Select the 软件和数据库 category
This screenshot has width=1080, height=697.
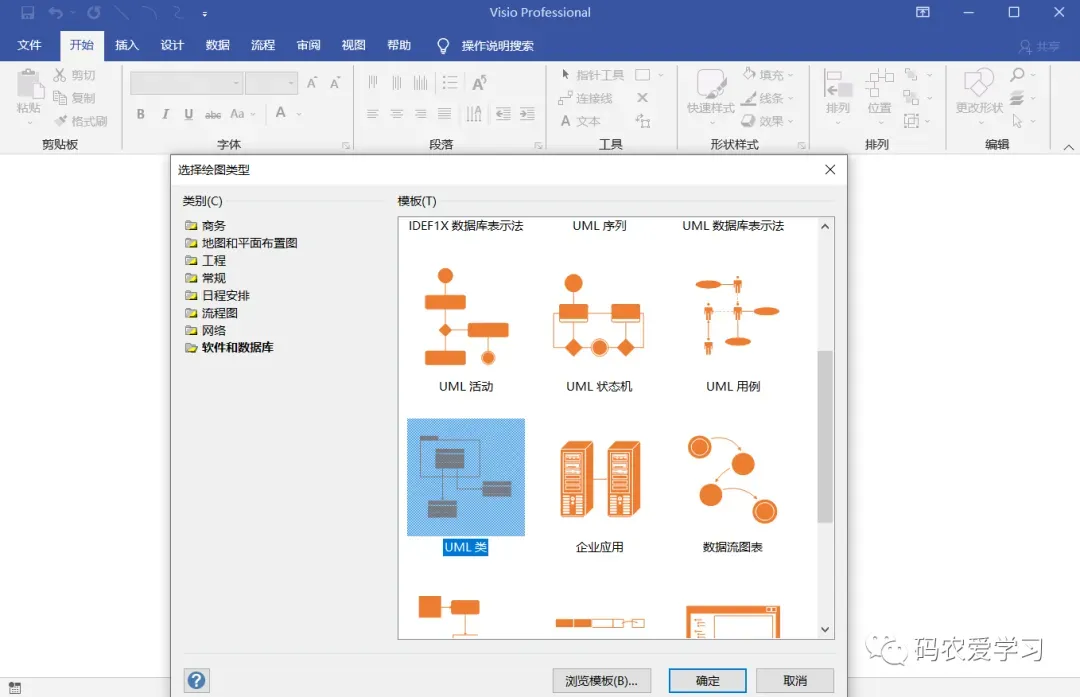[229, 347]
